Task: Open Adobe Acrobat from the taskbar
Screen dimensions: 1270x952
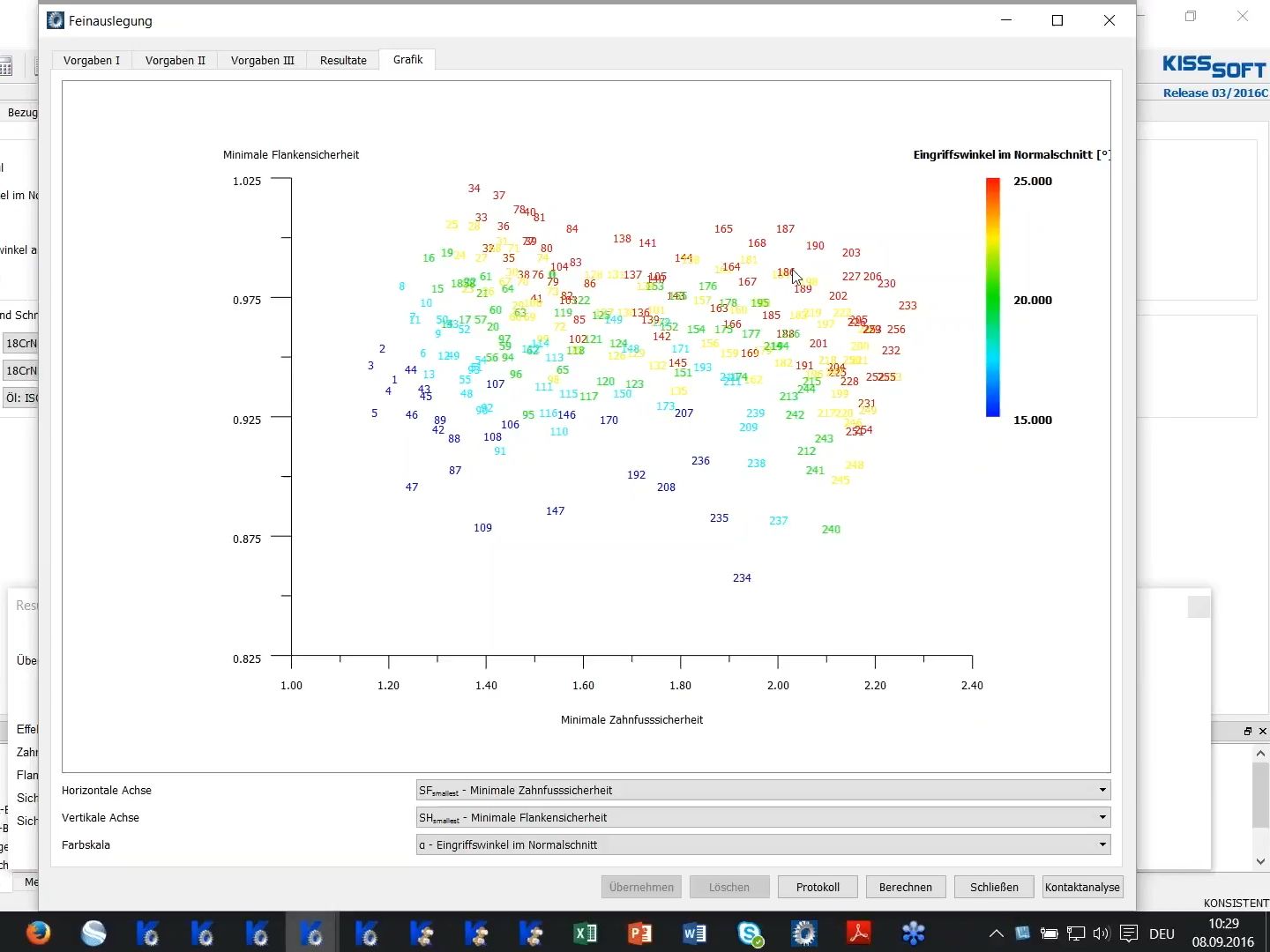Action: coord(859,933)
